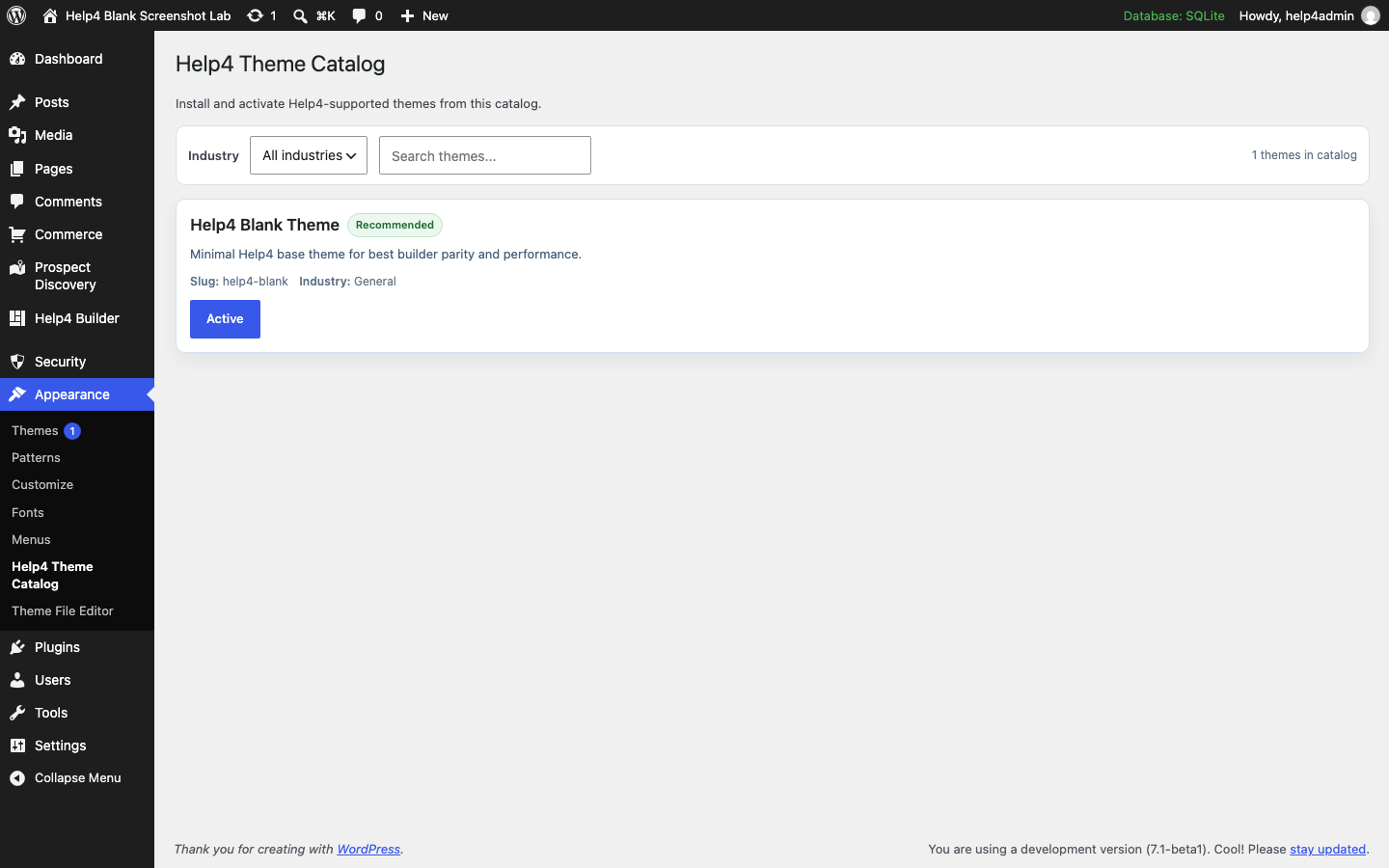Image resolution: width=1389 pixels, height=868 pixels.
Task: Click the search magnifier icon in the admin bar
Action: click(x=300, y=15)
